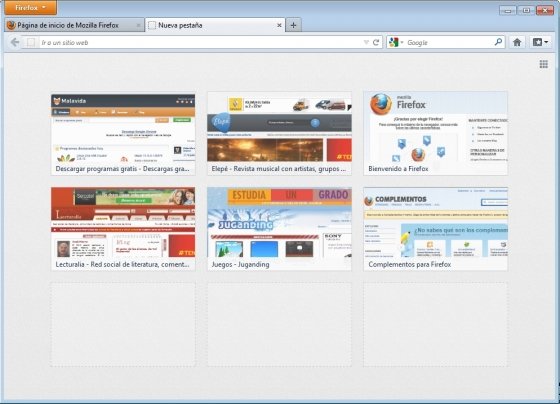Open the Google search engine selector
560x404 pixels.
tap(396, 43)
